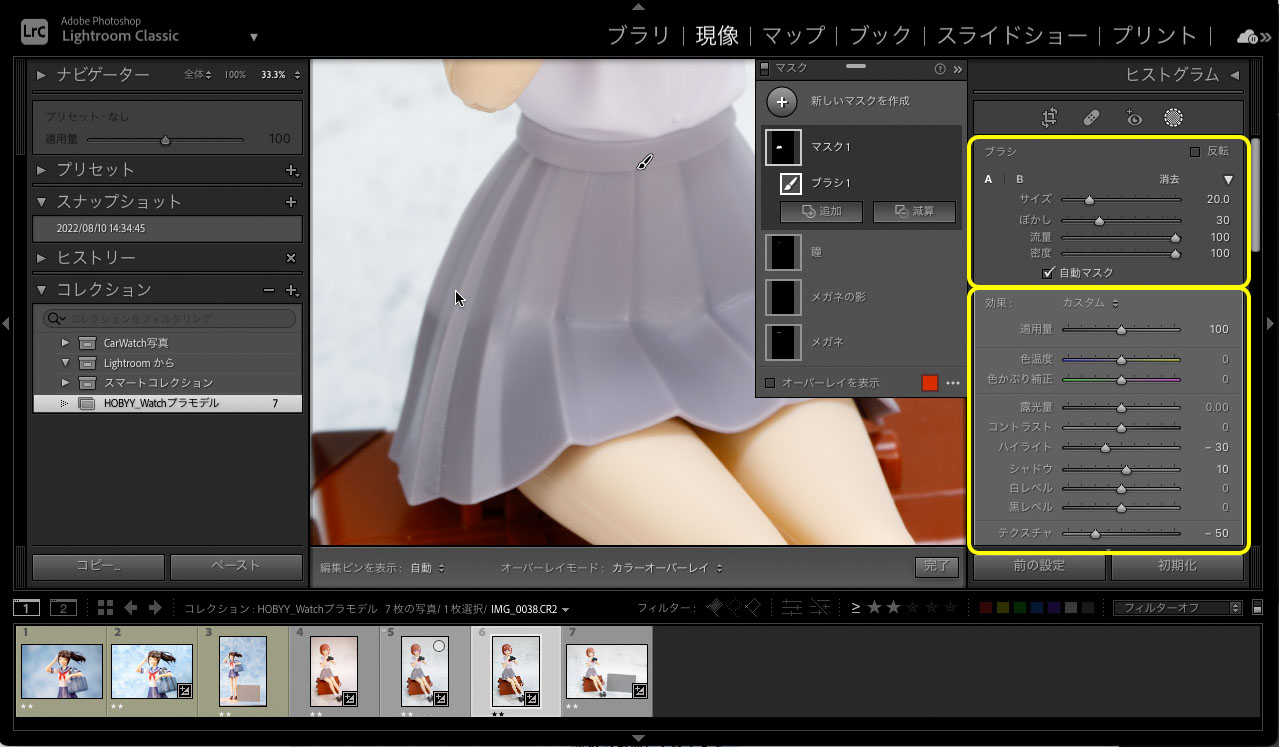
Task: Select the Masking tool circle icon
Action: [x=1174, y=118]
